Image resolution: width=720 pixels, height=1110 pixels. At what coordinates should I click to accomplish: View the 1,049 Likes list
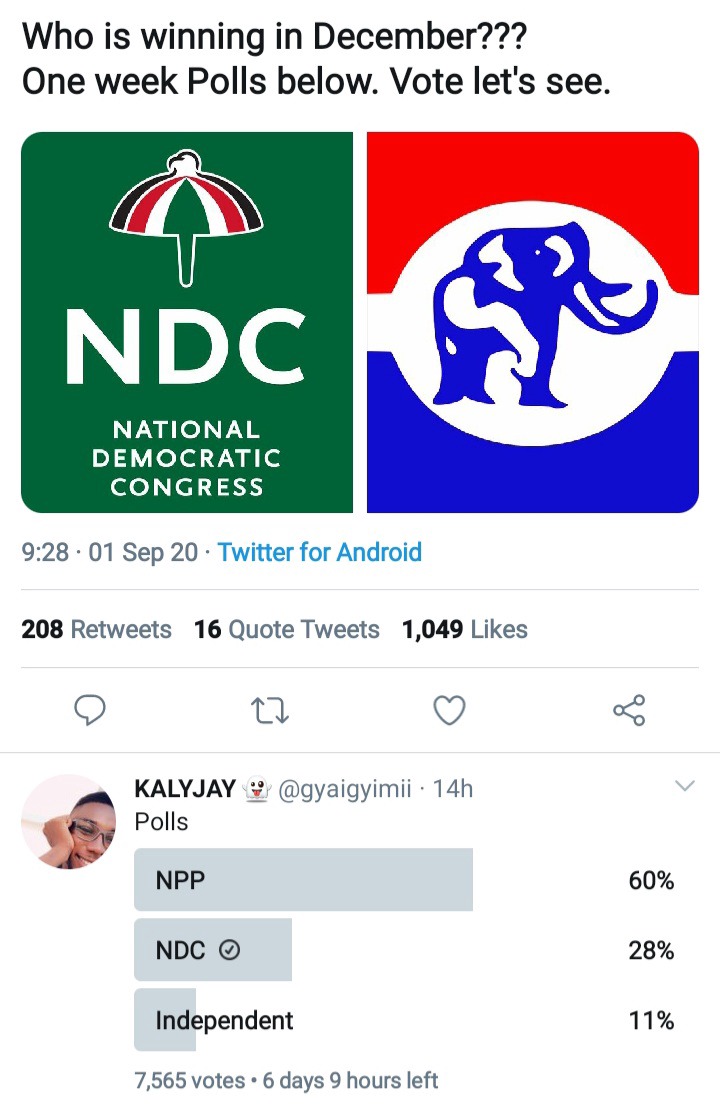coord(464,630)
